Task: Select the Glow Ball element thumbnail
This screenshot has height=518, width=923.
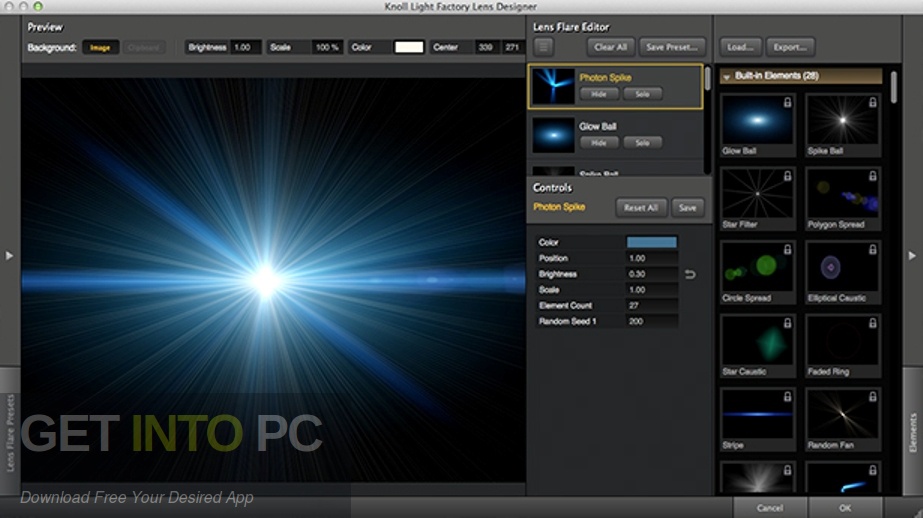Action: [x=757, y=120]
